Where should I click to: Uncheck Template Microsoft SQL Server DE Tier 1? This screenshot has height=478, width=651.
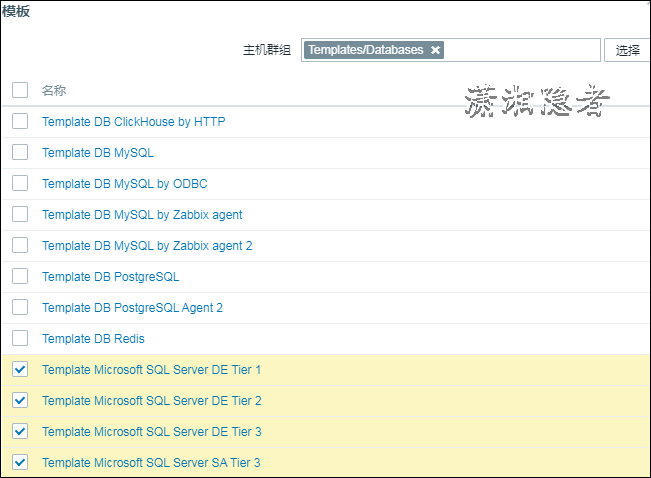point(20,369)
